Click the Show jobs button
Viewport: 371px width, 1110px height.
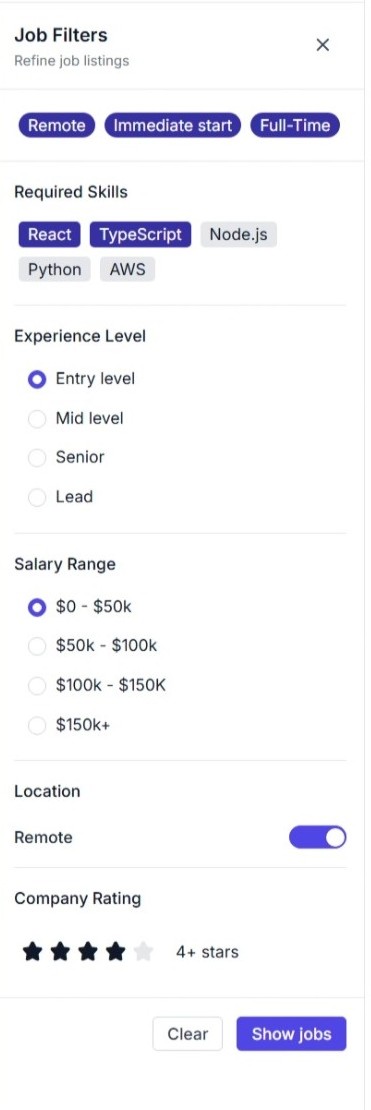click(x=292, y=1034)
